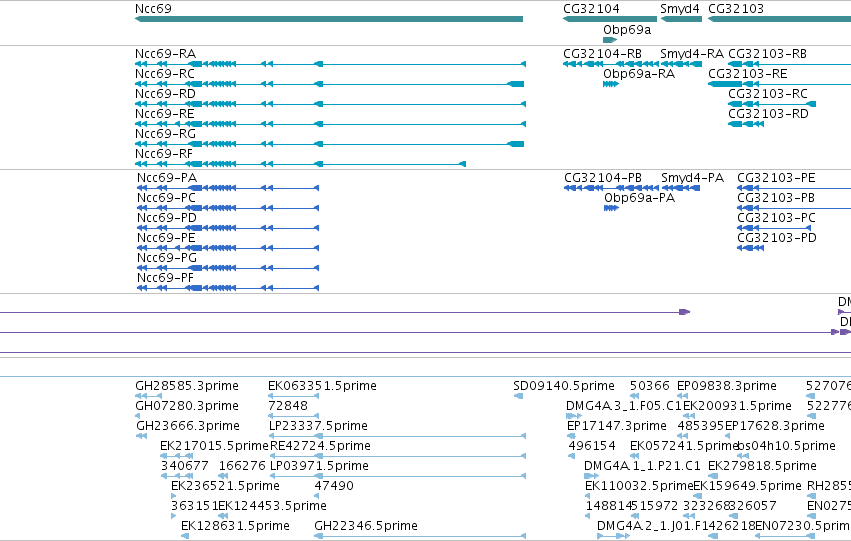Select the GH07280.3prime EST label
Screen dimensions: 851x541
coord(187,406)
